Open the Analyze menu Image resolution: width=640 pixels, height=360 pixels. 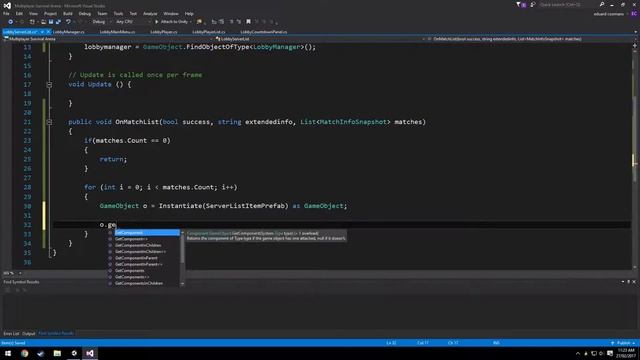(x=150, y=13)
